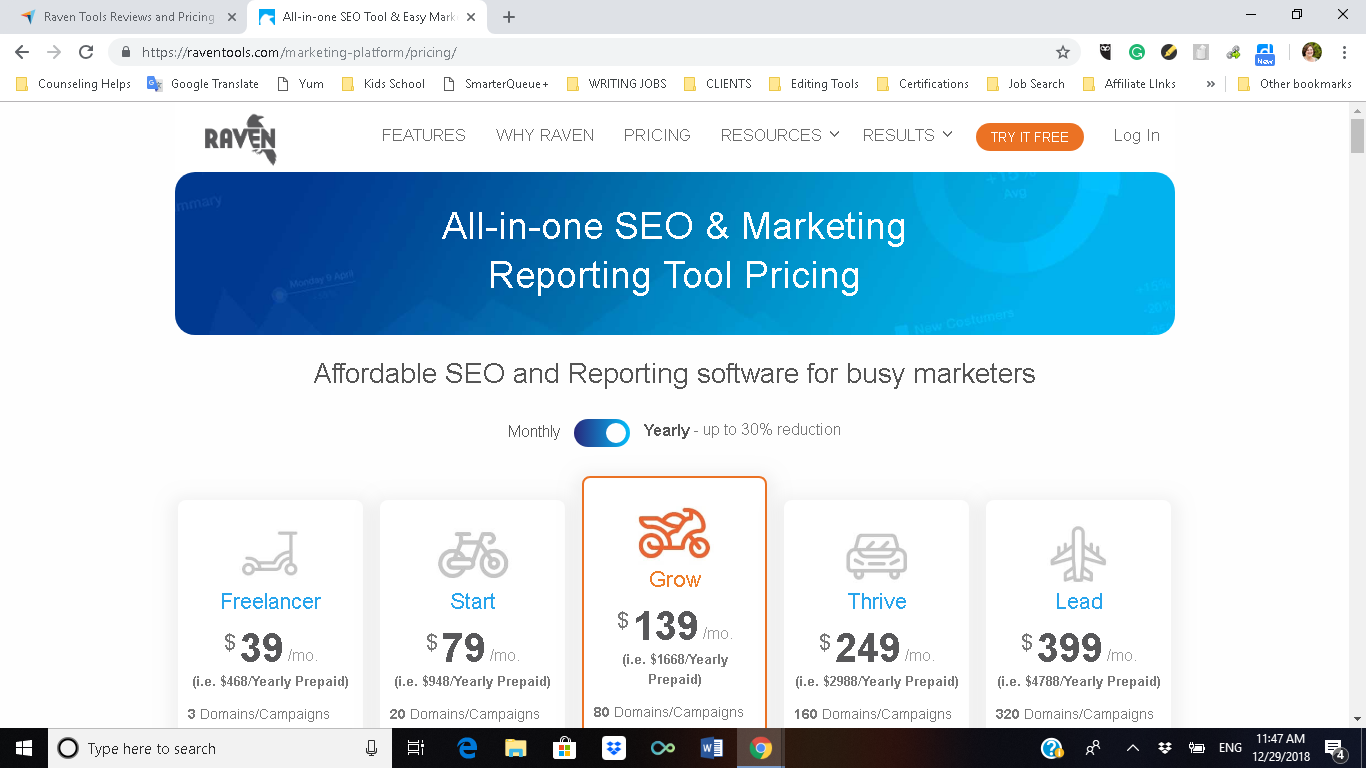Open the SmarterQueue+ bookmark
1366x768 pixels.
pos(496,84)
